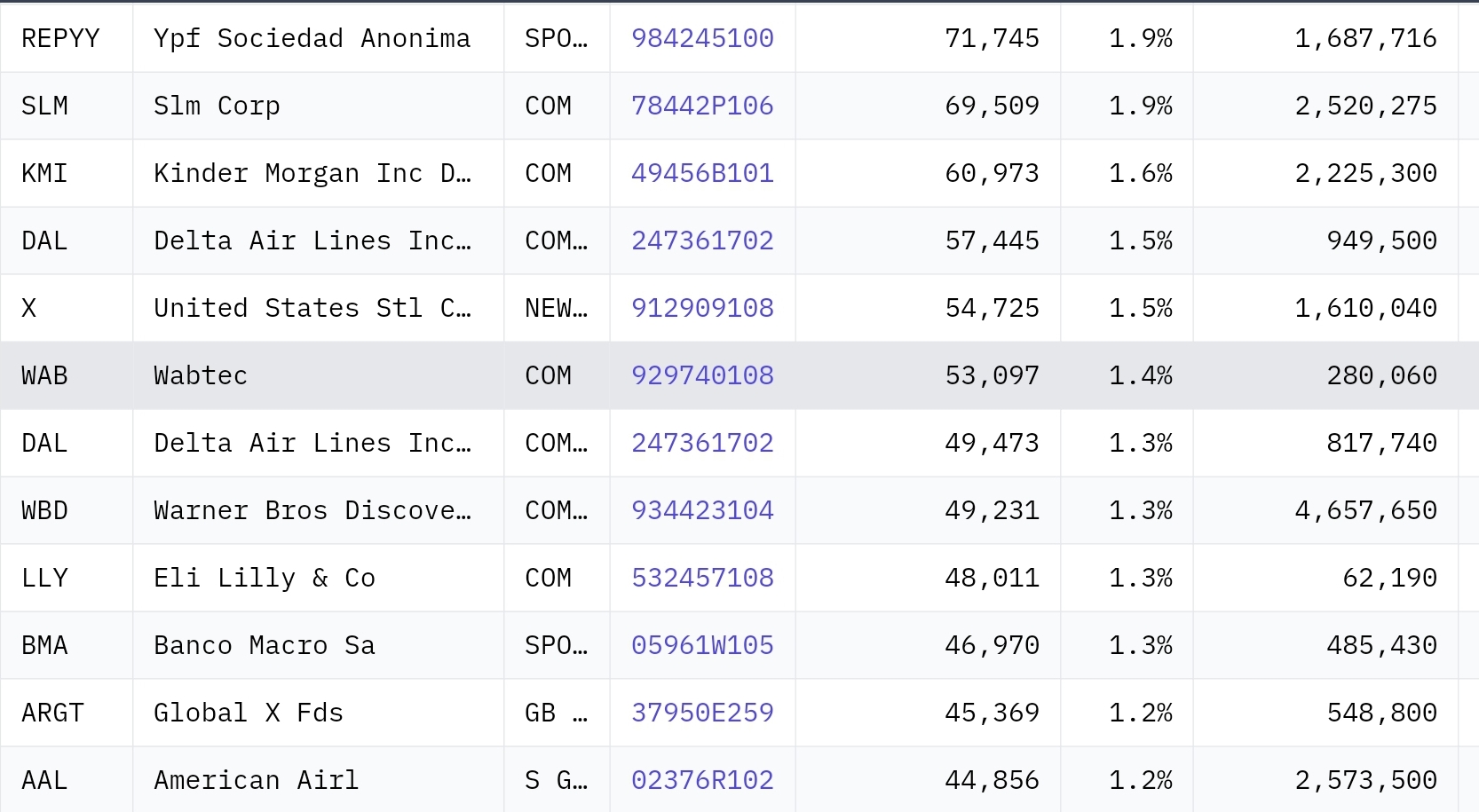Click the S G… class cell for AAL
Image resolution: width=1479 pixels, height=812 pixels.
pos(556,780)
